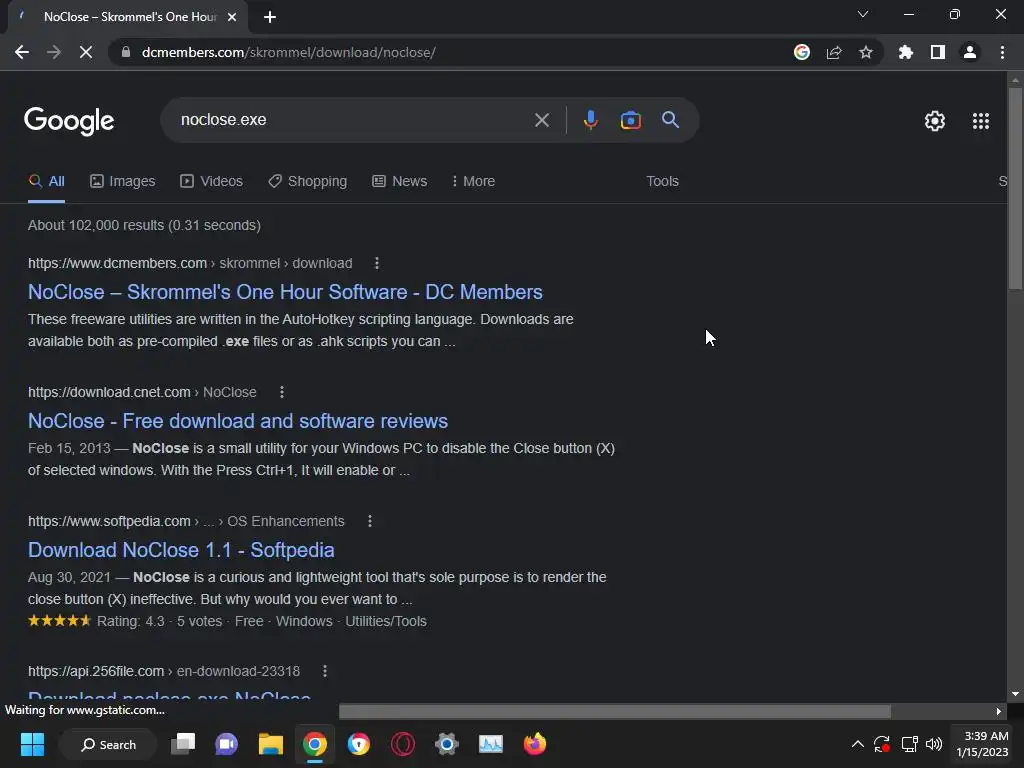The width and height of the screenshot is (1024, 768).
Task: Open the Google apps grid
Action: coord(981,121)
